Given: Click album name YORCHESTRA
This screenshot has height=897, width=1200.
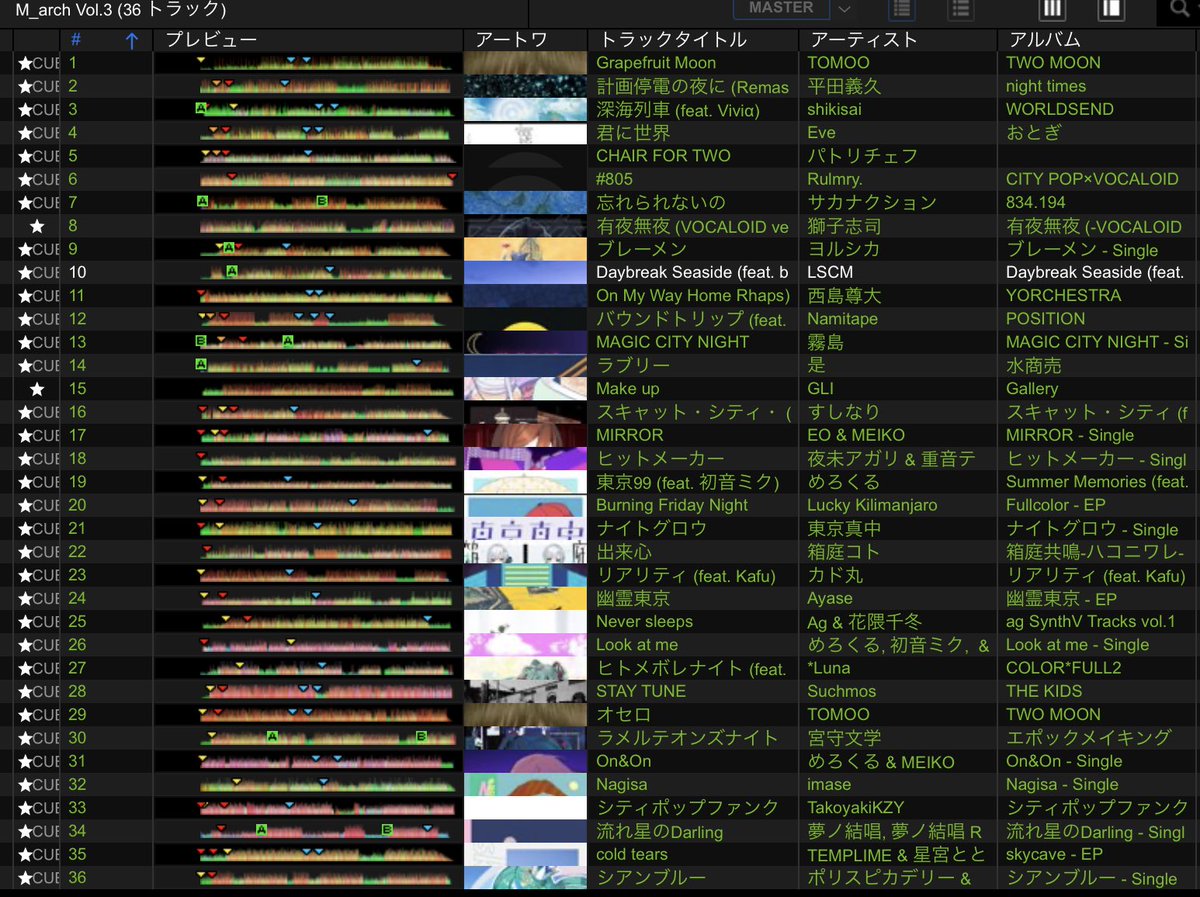Looking at the screenshot, I should pyautogui.click(x=1064, y=295).
